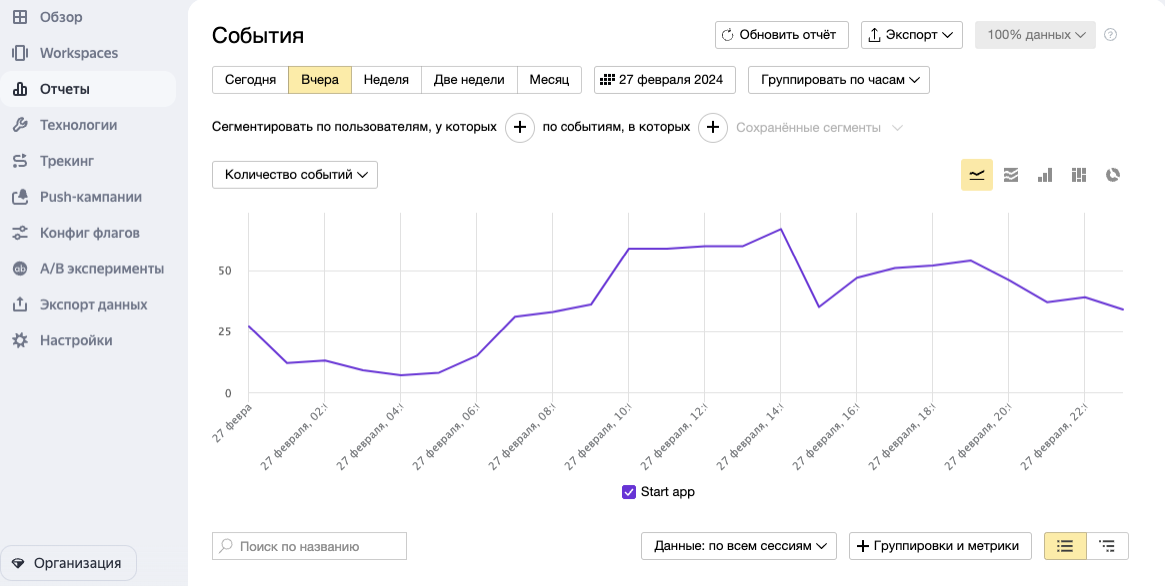Viewport: 1165px width, 586px height.
Task: Click the Push-кампании bell icon
Action: click(x=20, y=197)
